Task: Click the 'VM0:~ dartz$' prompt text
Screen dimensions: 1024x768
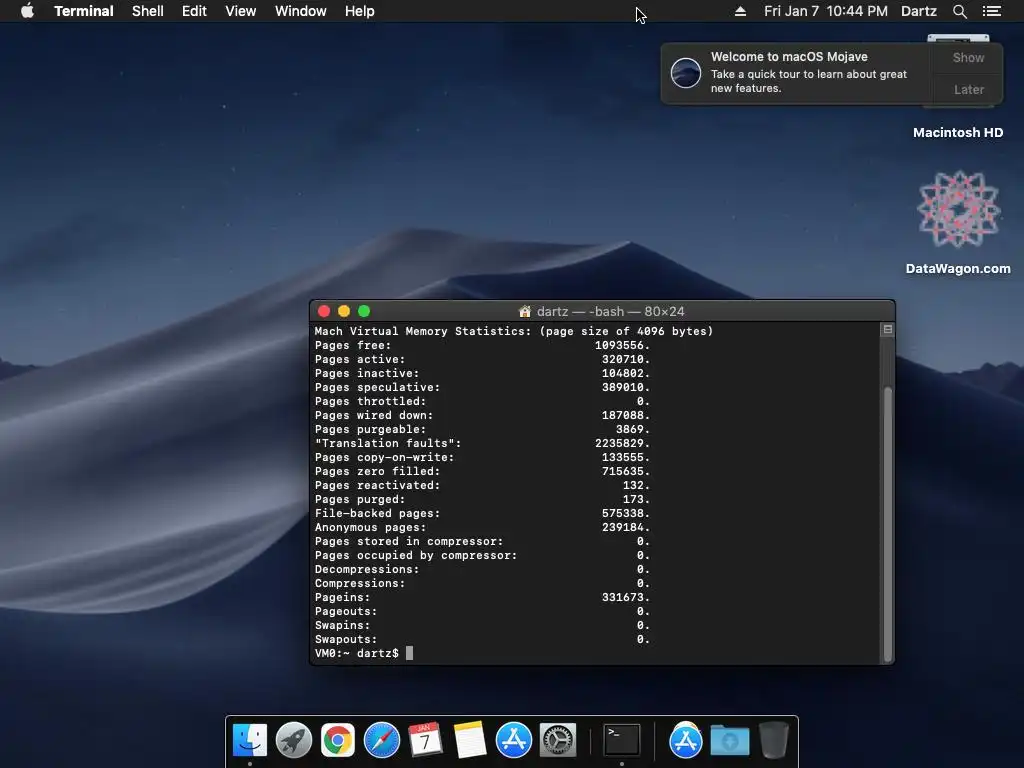Action: click(357, 653)
